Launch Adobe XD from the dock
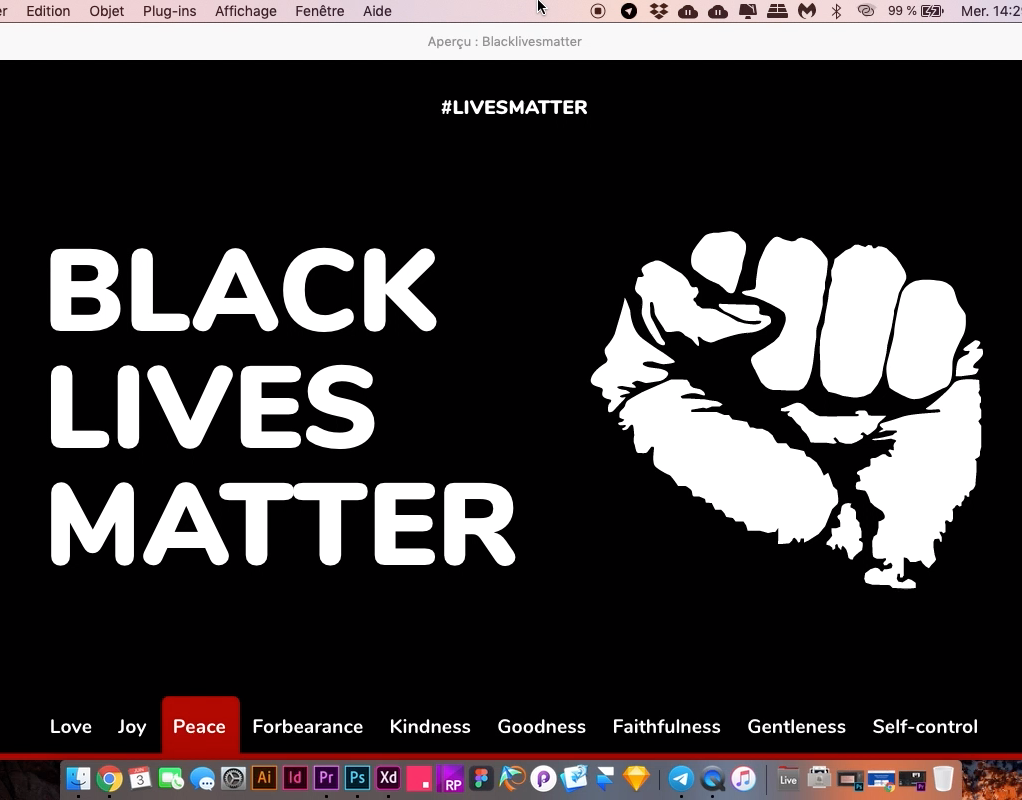 pyautogui.click(x=388, y=778)
